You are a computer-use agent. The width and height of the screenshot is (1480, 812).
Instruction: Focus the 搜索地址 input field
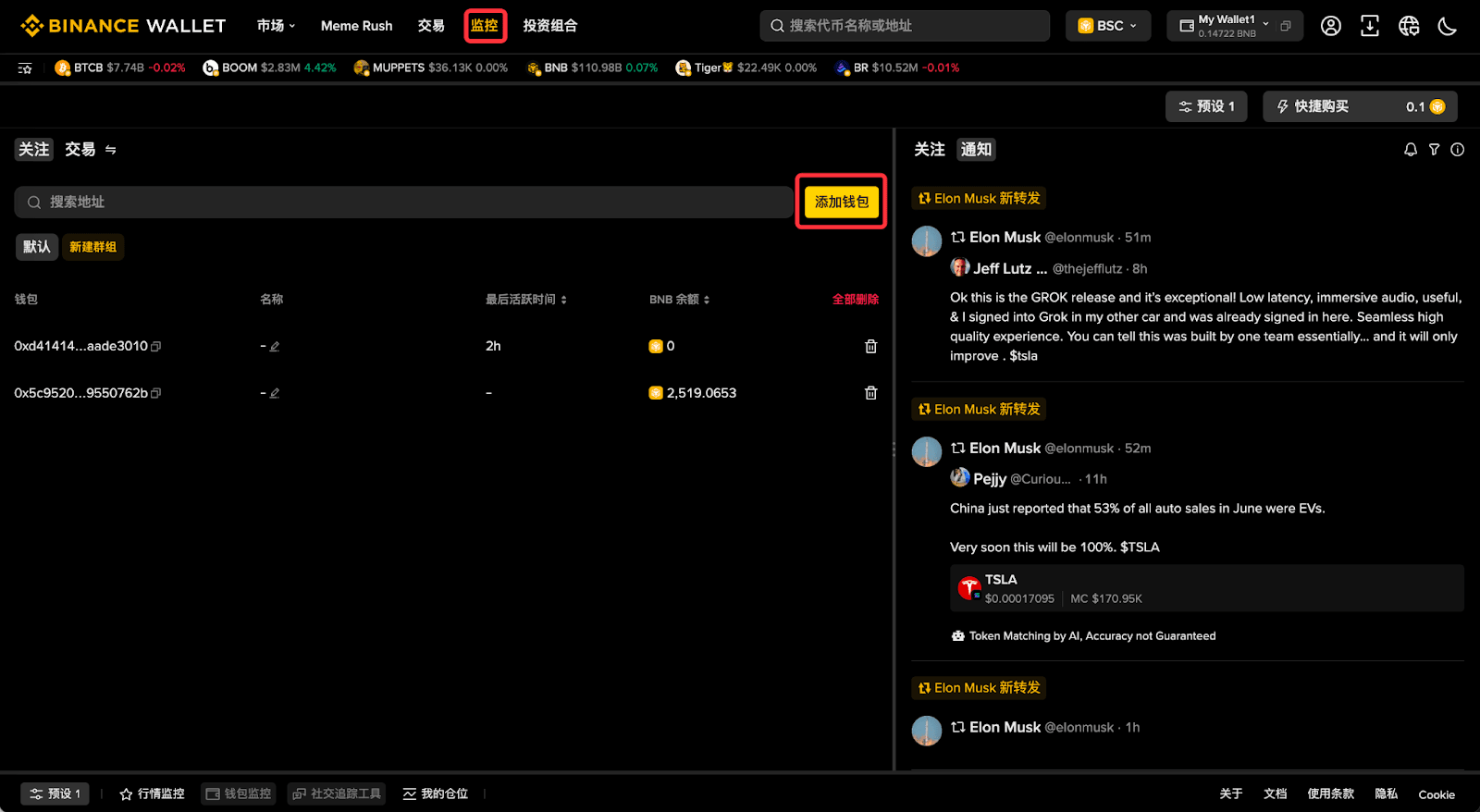click(x=404, y=202)
